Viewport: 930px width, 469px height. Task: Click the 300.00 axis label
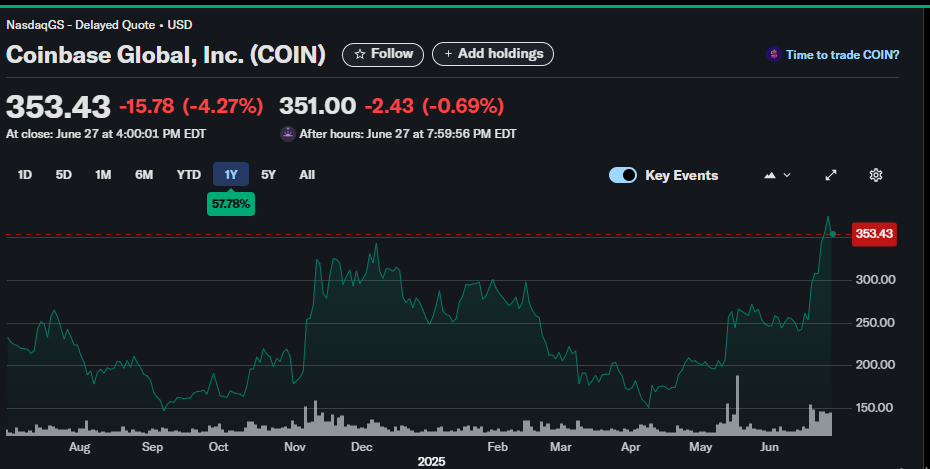pos(875,280)
